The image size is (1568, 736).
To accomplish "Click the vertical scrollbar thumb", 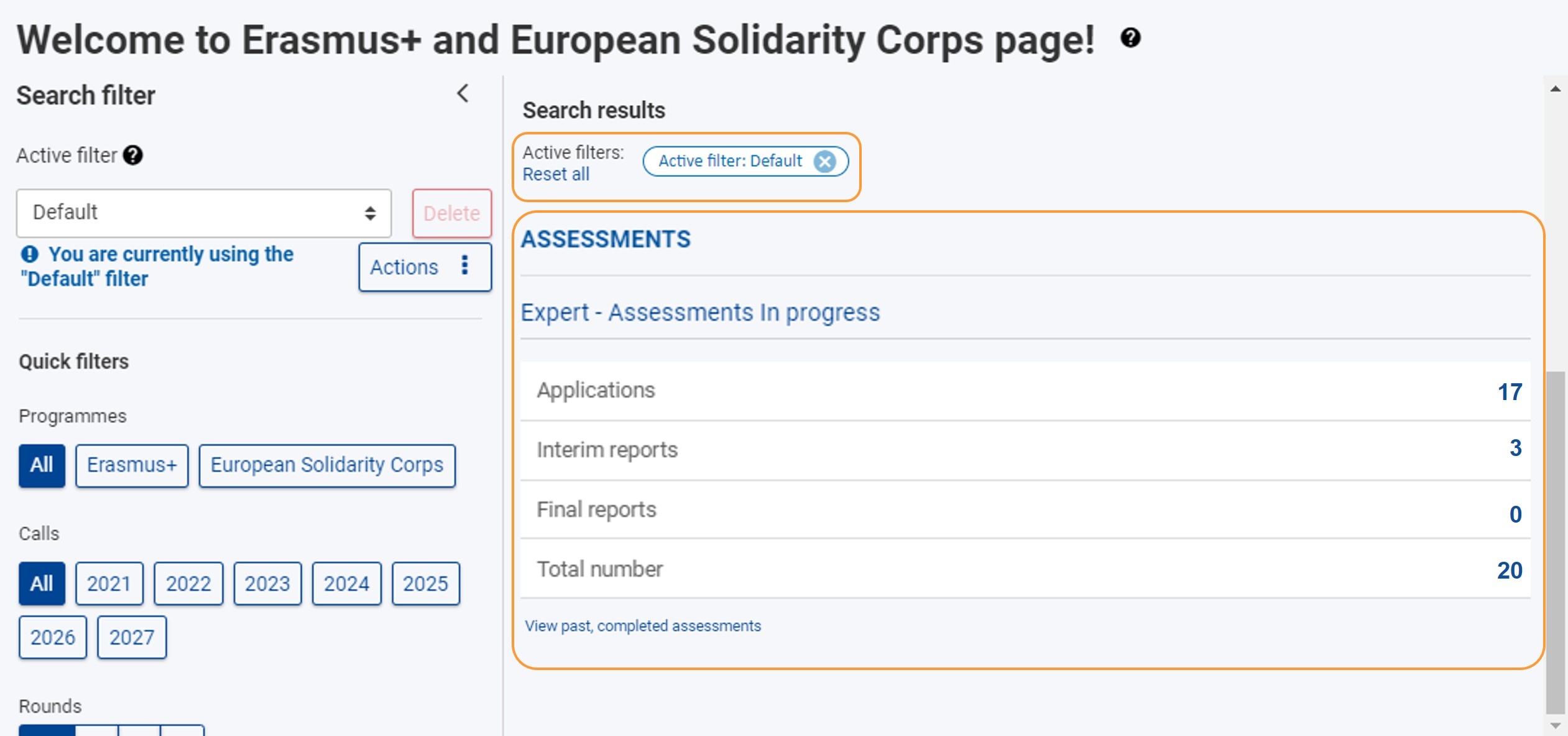I will pos(1556,543).
